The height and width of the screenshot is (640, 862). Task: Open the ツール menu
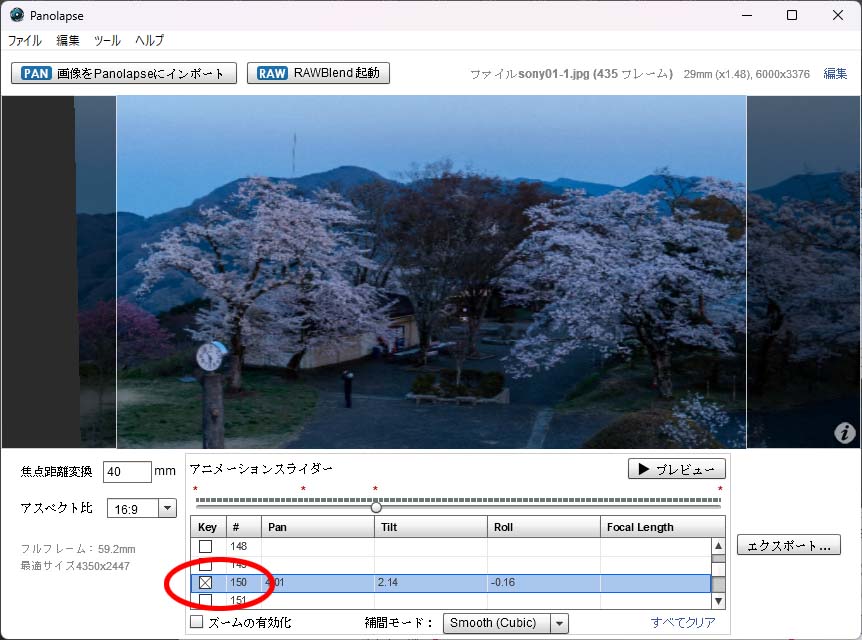tap(107, 41)
